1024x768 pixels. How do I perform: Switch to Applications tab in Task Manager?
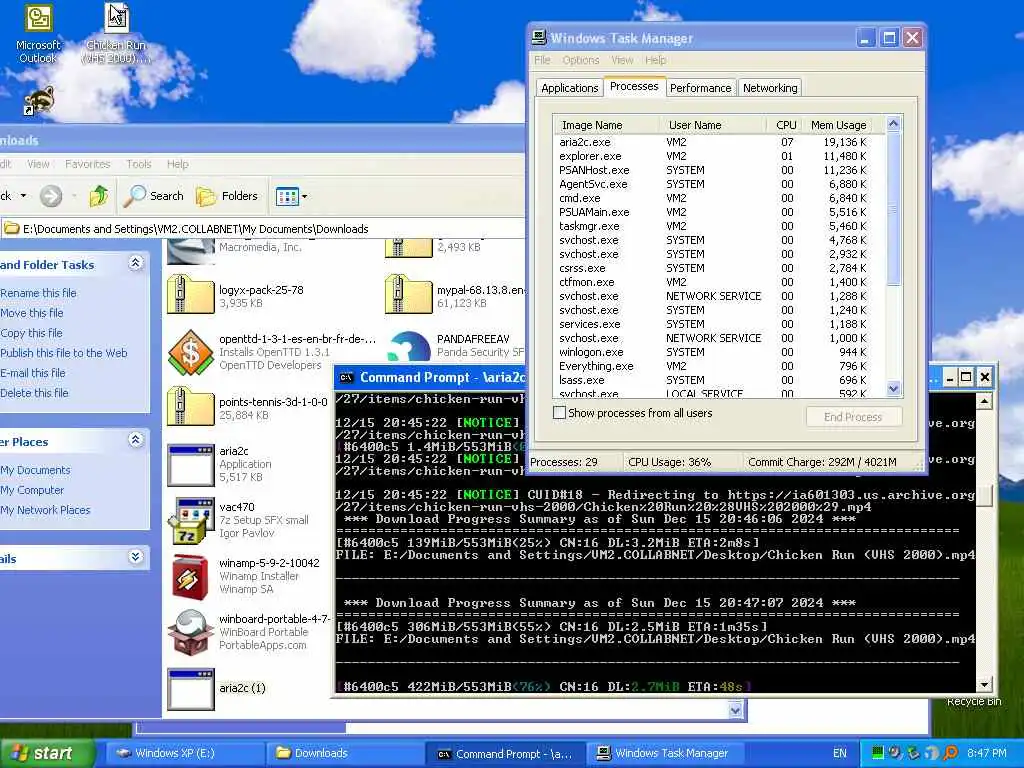[569, 88]
